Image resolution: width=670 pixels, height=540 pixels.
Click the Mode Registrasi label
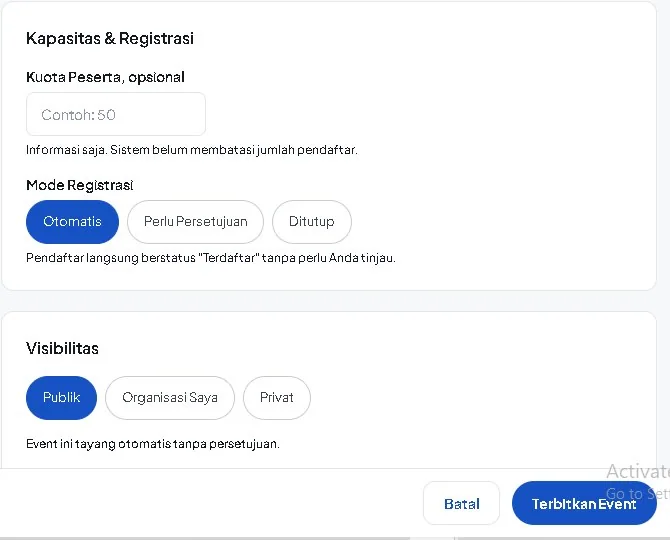(x=79, y=185)
